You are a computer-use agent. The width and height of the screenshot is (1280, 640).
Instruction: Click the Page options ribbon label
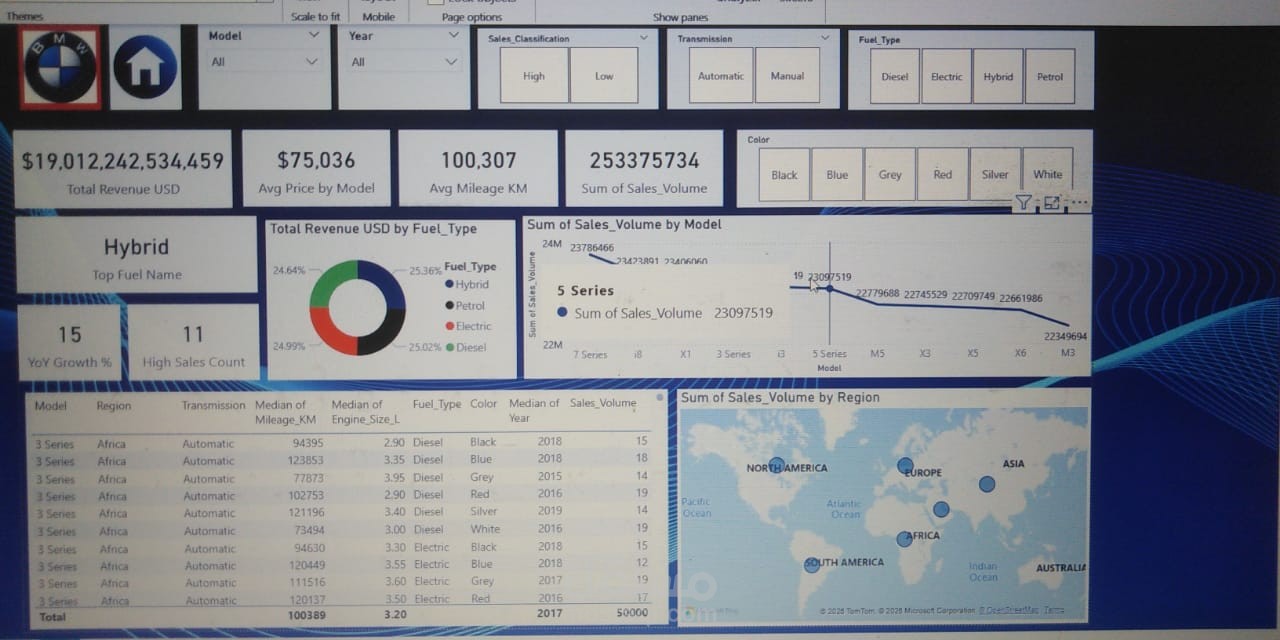472,17
